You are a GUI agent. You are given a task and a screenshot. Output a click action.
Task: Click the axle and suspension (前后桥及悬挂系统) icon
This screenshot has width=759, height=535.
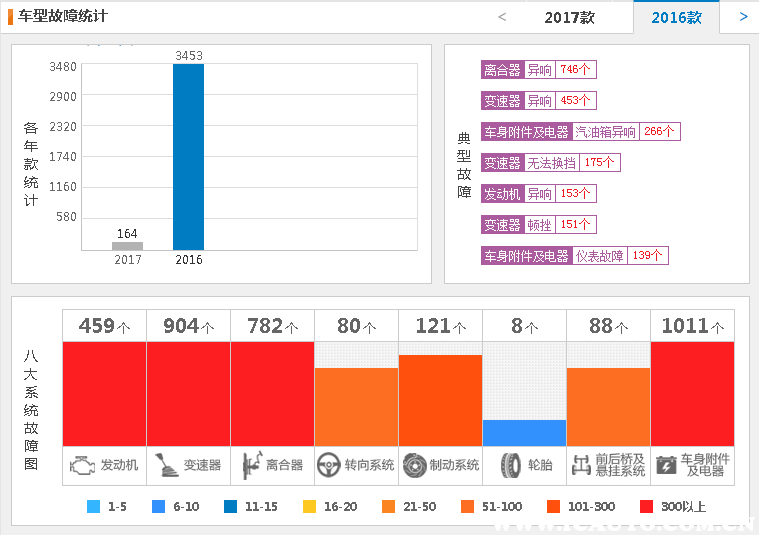pos(581,465)
